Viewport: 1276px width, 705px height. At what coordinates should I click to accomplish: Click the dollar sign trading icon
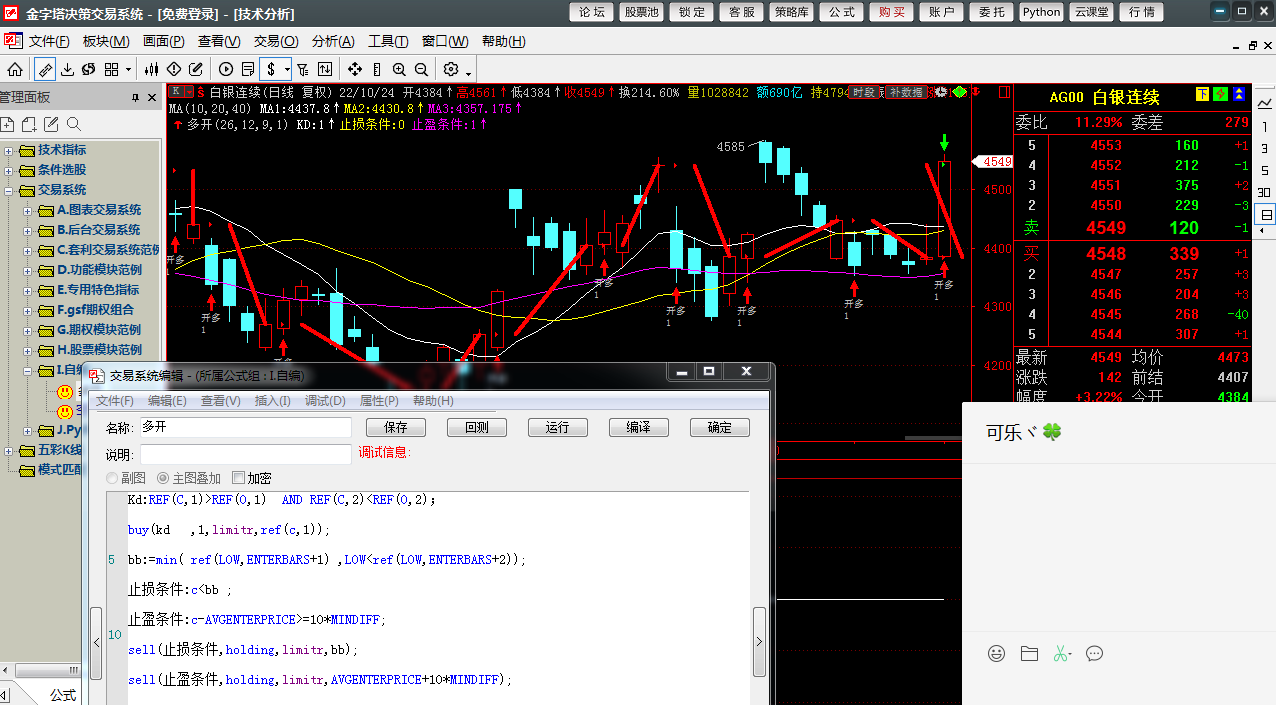tap(272, 69)
